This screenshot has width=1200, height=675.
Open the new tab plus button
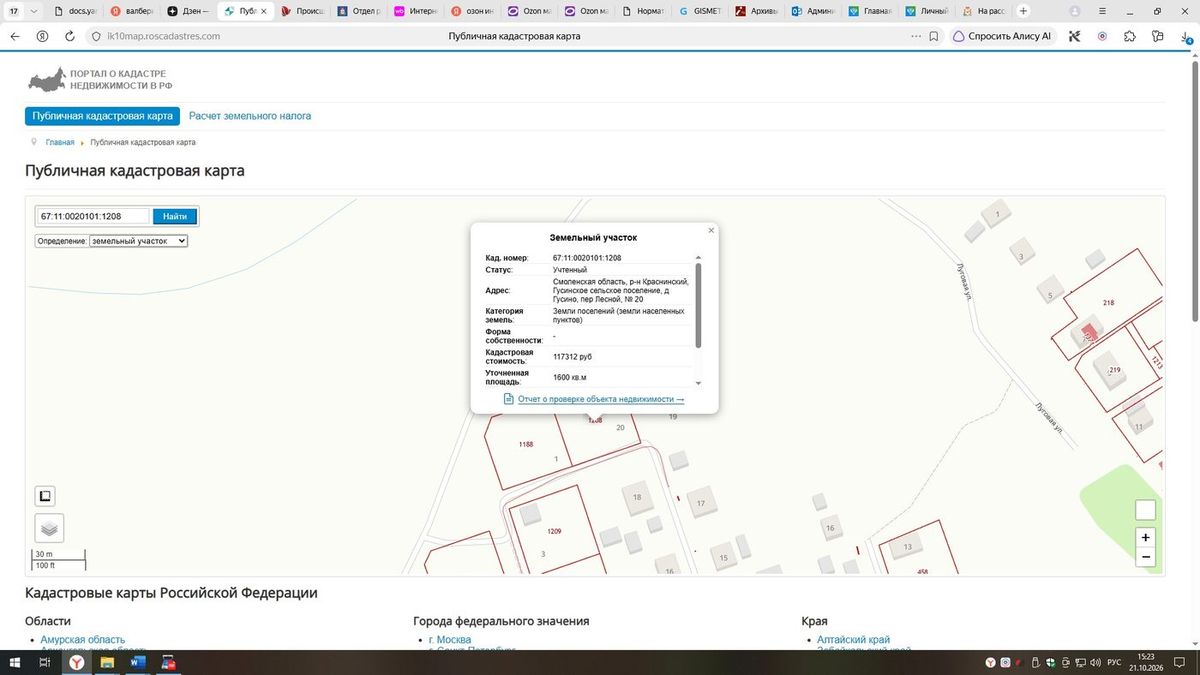[1023, 11]
